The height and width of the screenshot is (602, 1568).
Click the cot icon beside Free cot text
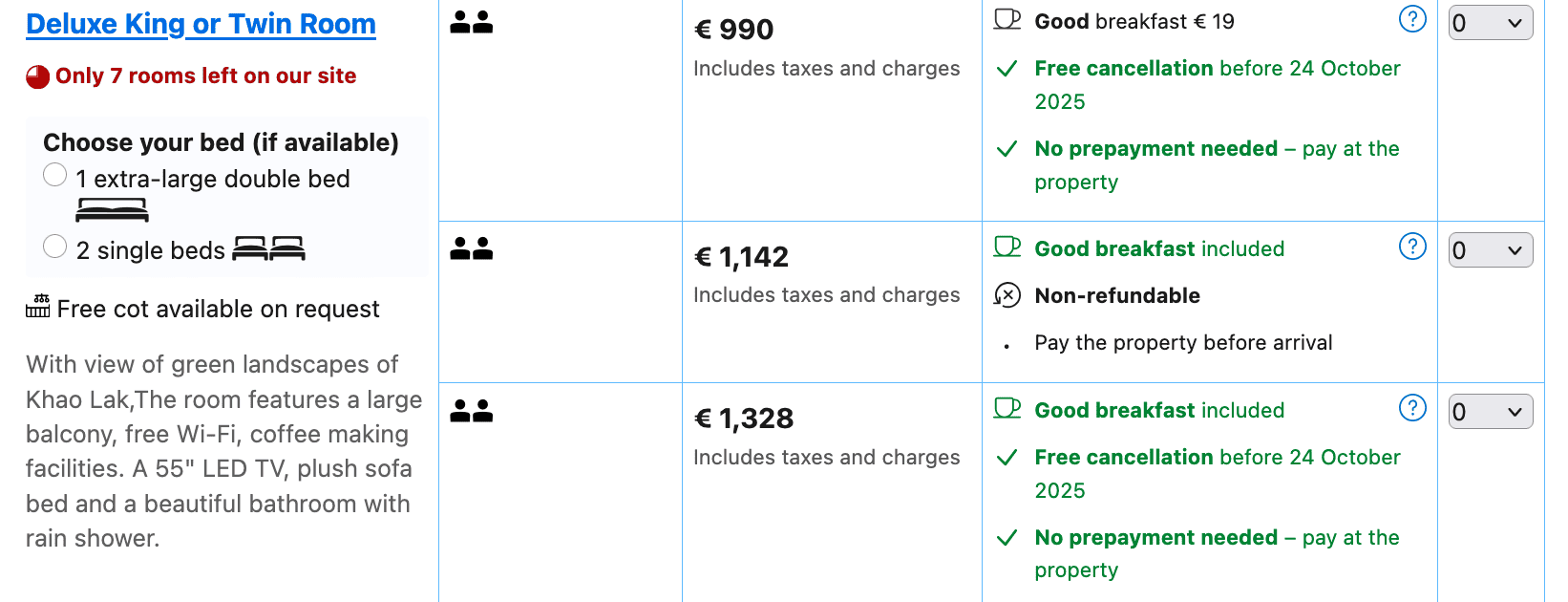[38, 307]
